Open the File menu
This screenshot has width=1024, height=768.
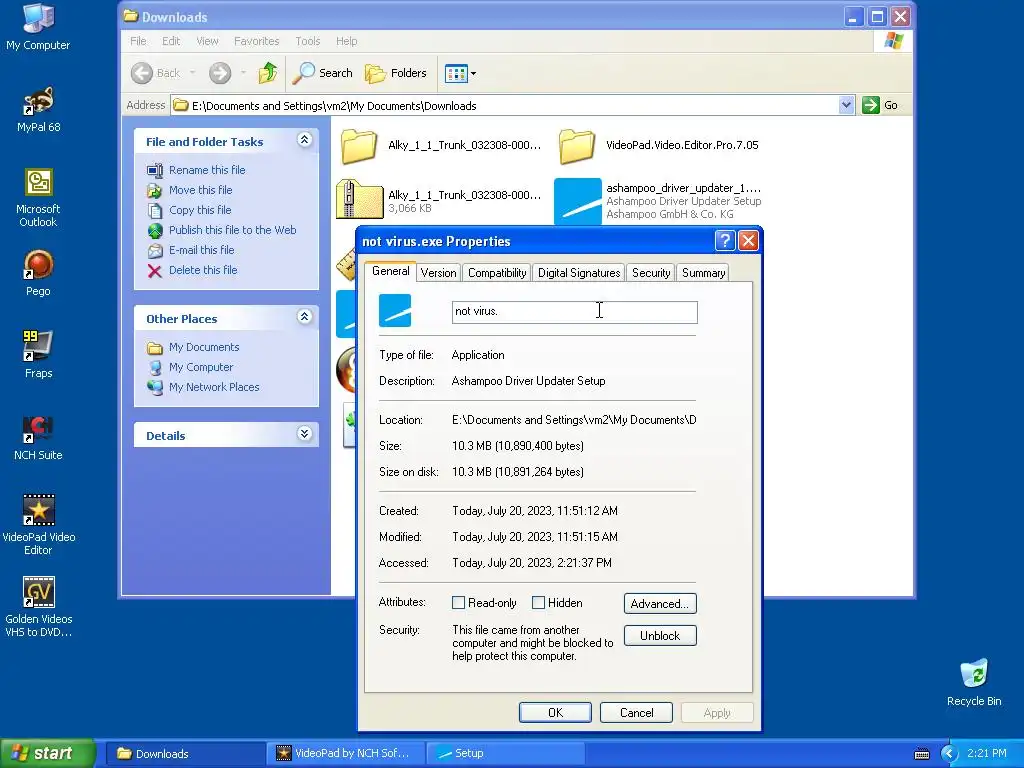(138, 41)
